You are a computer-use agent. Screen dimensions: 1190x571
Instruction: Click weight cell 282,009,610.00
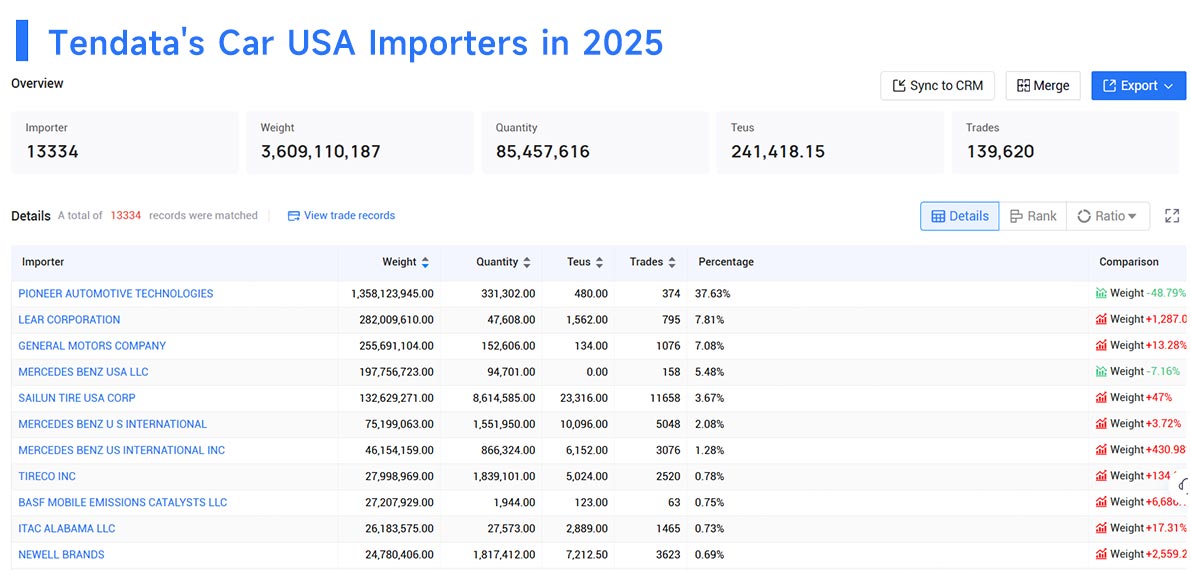[396, 320]
